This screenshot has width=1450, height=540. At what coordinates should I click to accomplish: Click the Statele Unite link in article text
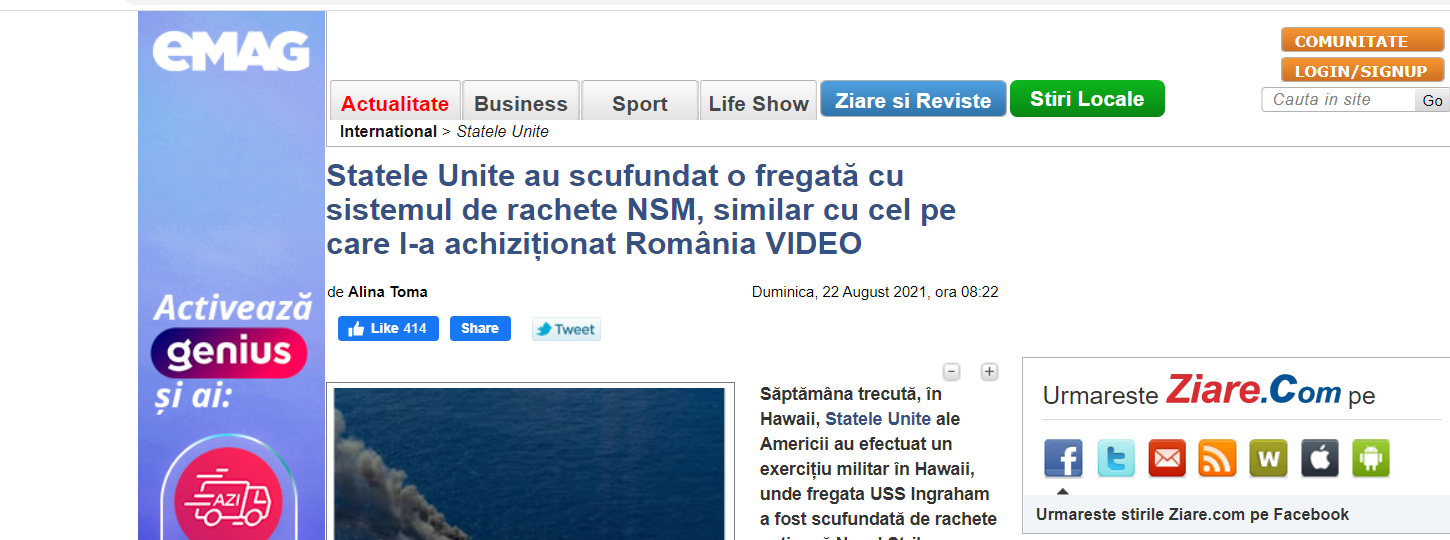point(878,419)
